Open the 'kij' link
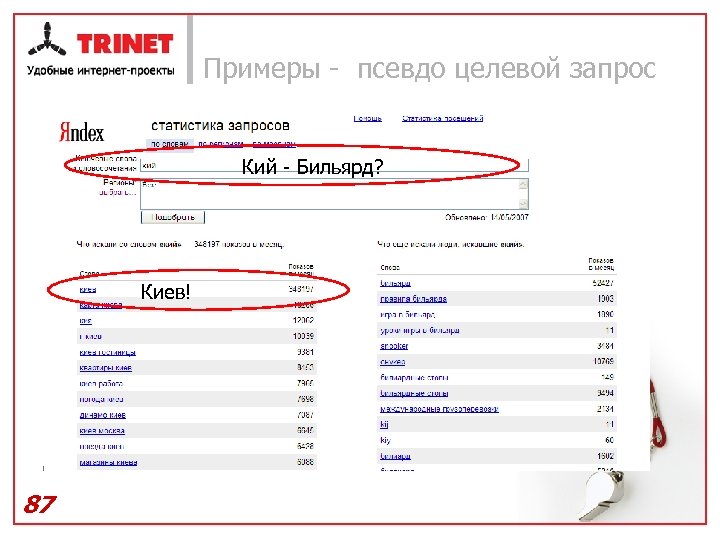Screen dimensions: 720x540 384,424
